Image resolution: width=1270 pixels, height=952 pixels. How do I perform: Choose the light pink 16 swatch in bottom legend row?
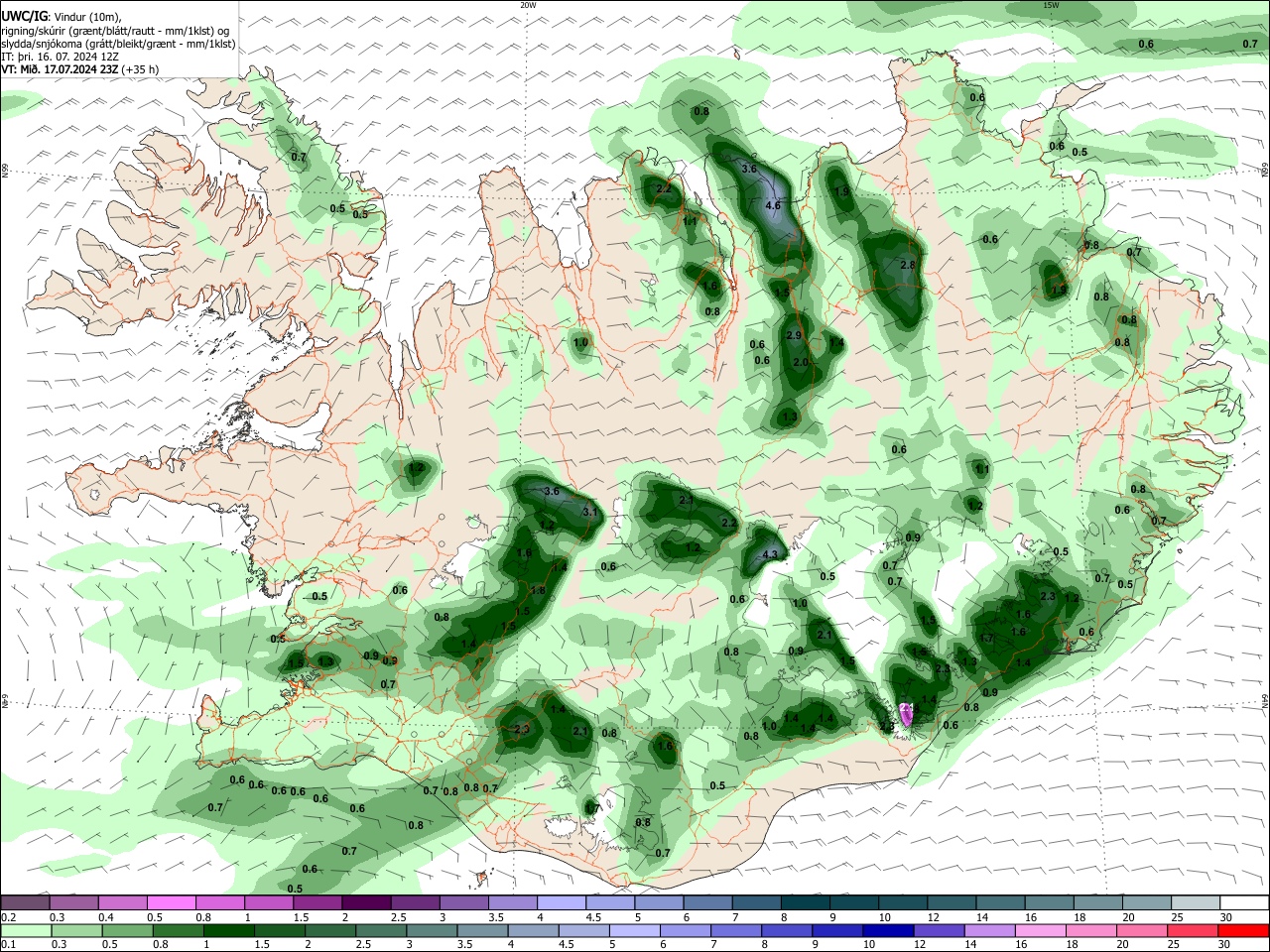click(x=1040, y=930)
